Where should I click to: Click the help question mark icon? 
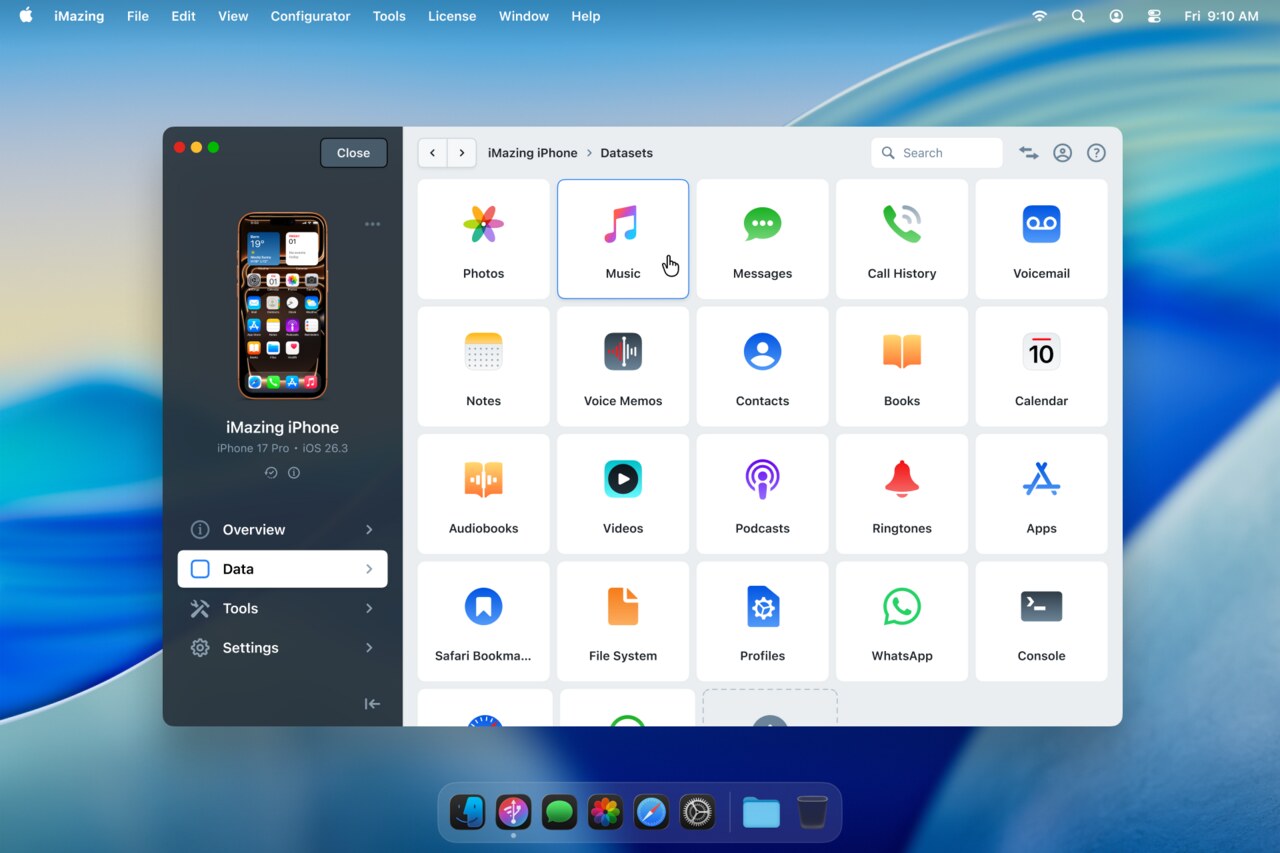pos(1096,153)
